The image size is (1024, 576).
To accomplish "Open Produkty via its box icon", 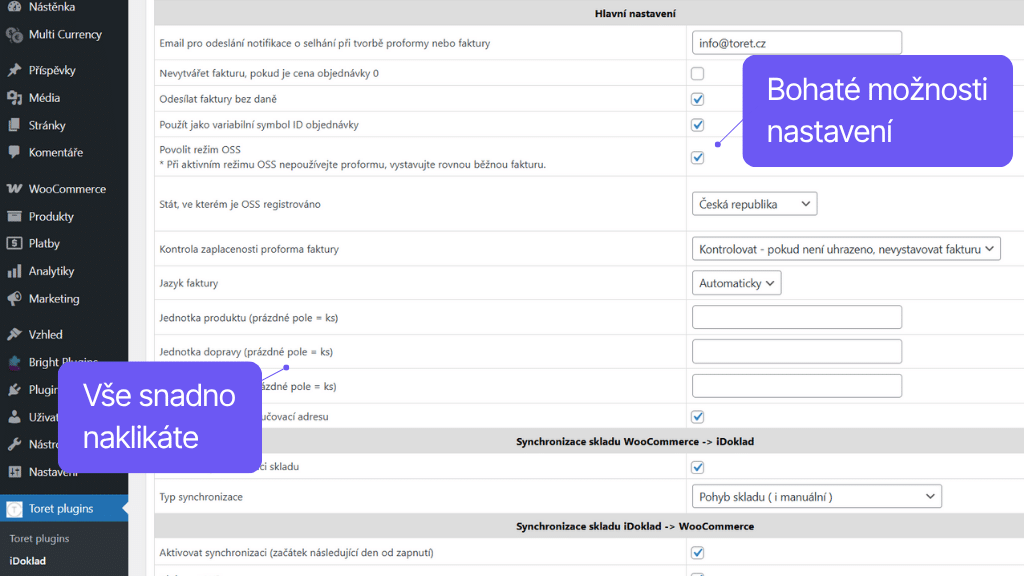I will tap(14, 217).
